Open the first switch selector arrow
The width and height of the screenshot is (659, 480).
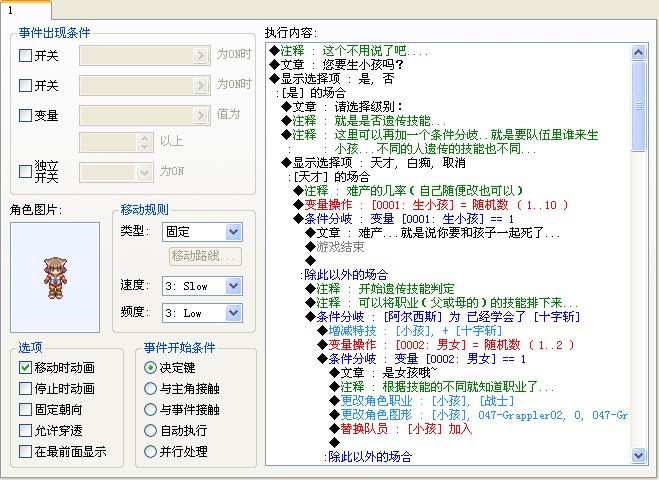pos(200,55)
